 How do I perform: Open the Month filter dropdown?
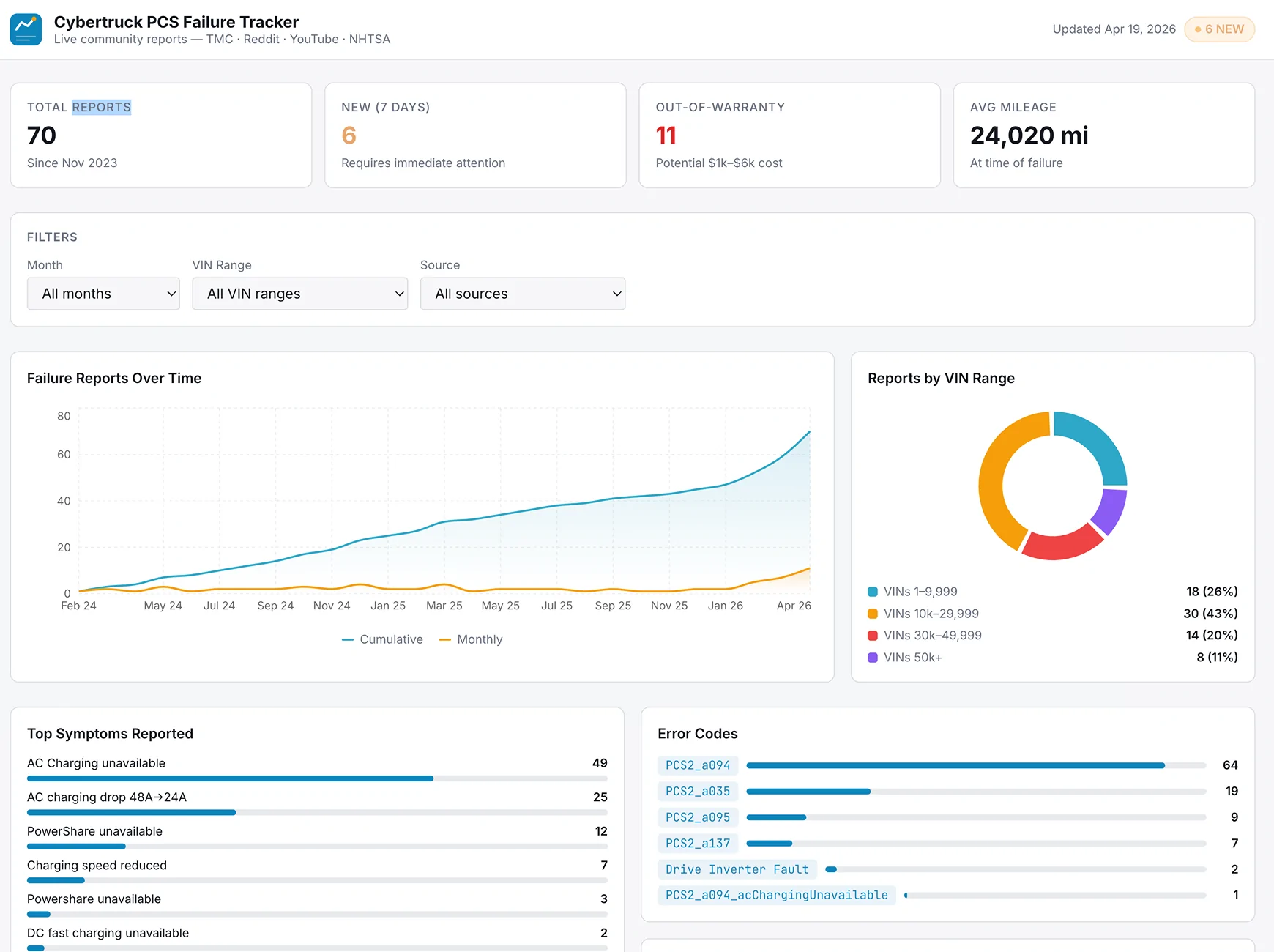(x=103, y=294)
